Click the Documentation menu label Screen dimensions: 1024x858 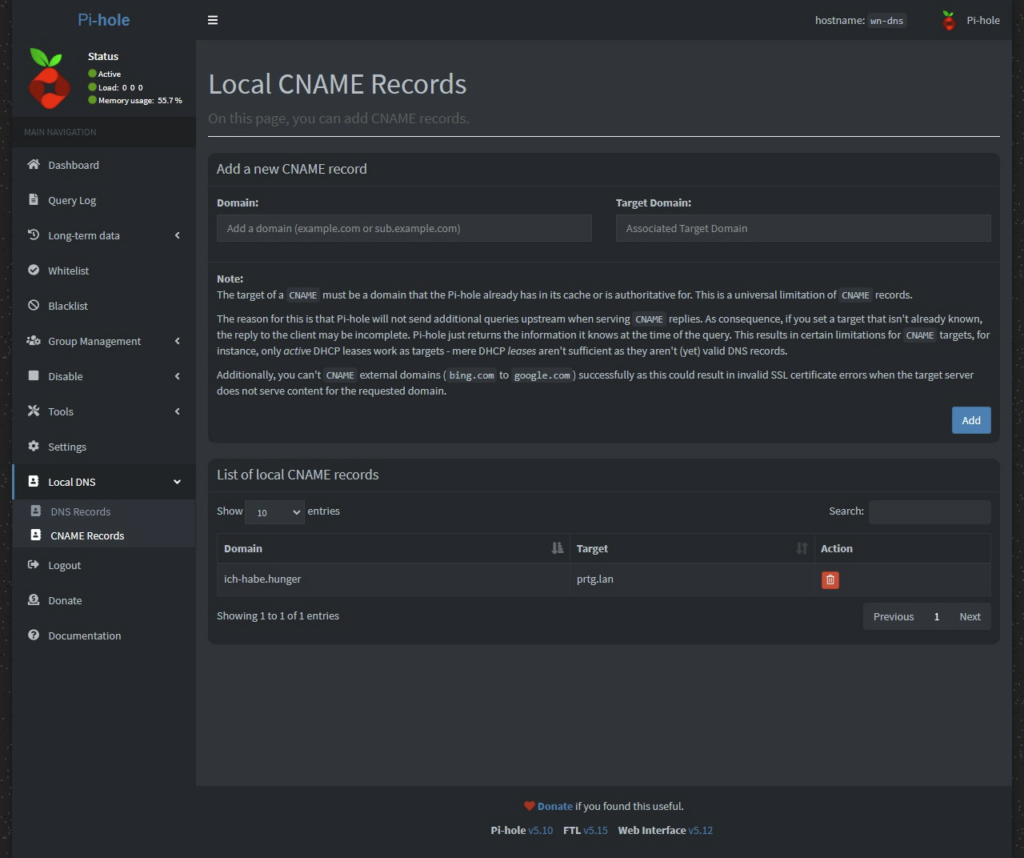tap(84, 636)
